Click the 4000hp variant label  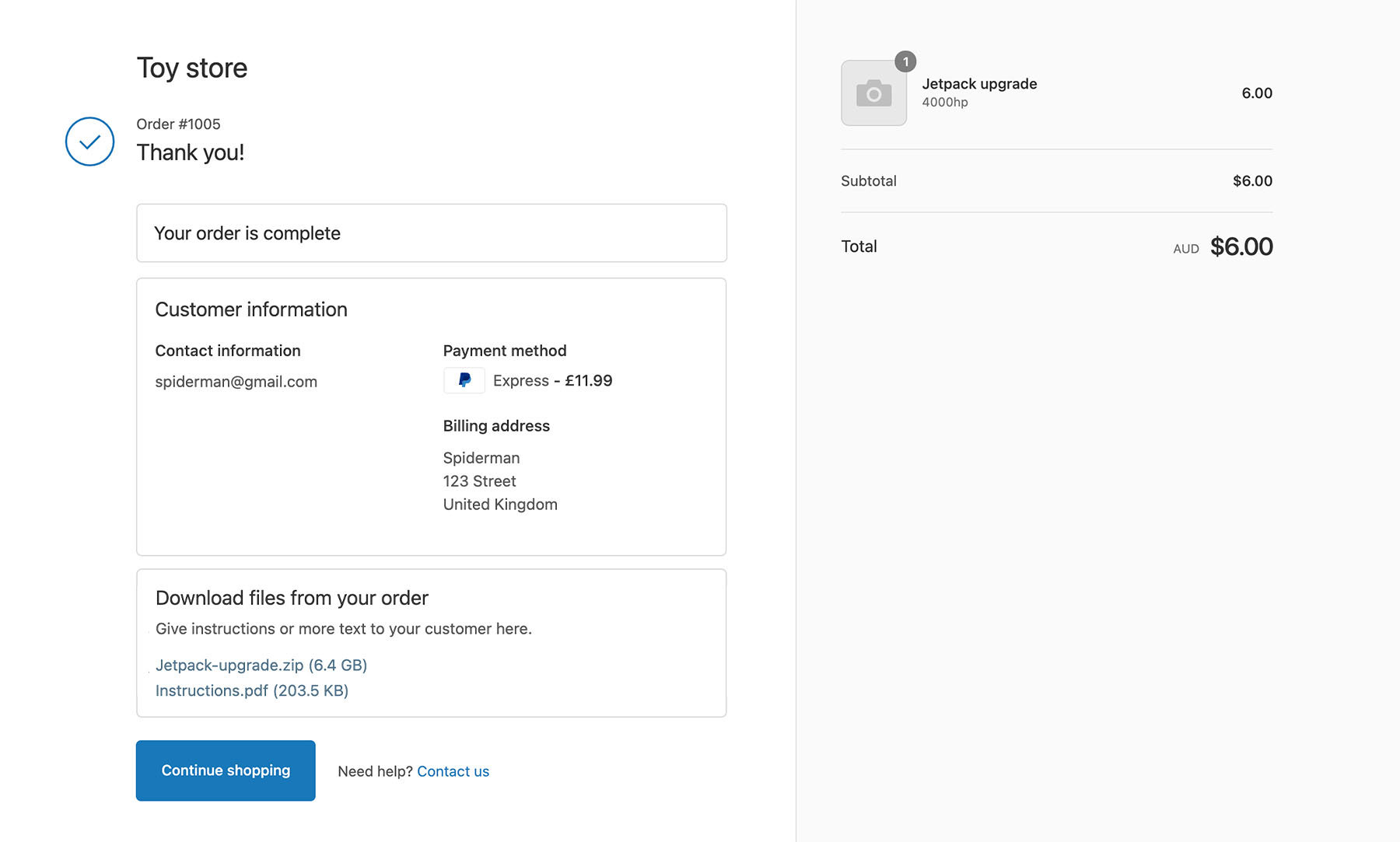point(945,103)
